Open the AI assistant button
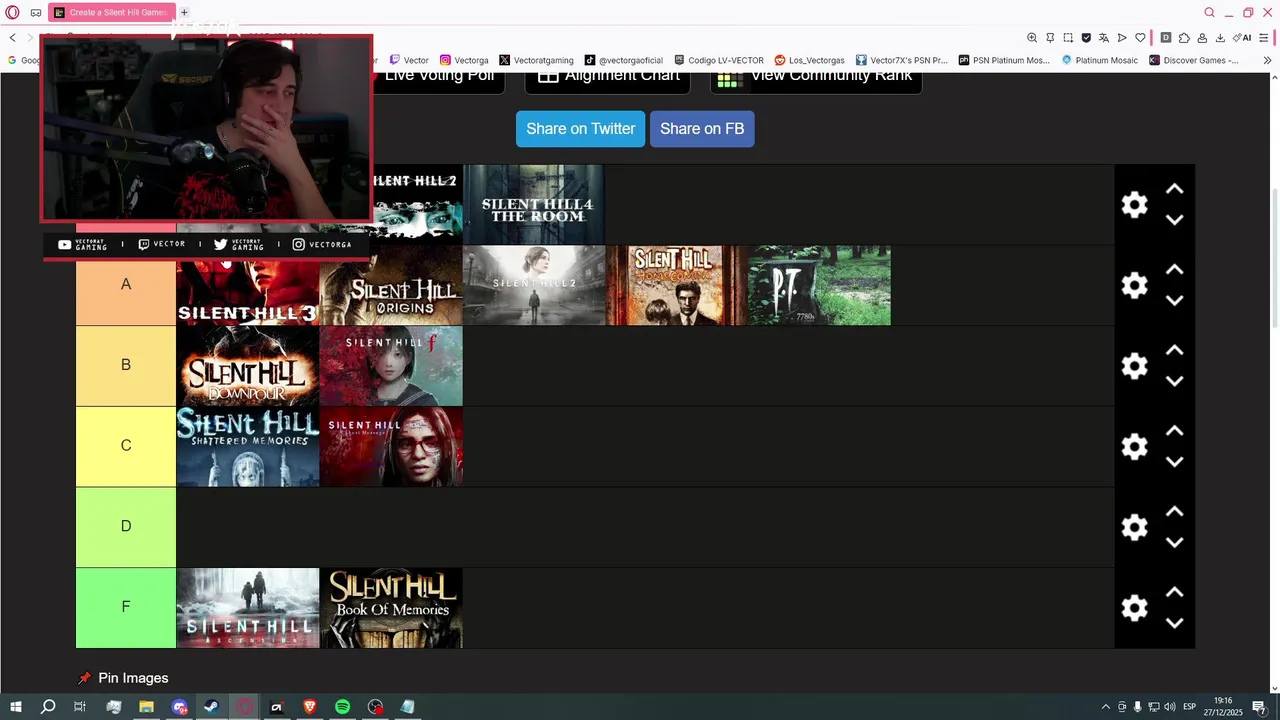 click(x=1243, y=38)
